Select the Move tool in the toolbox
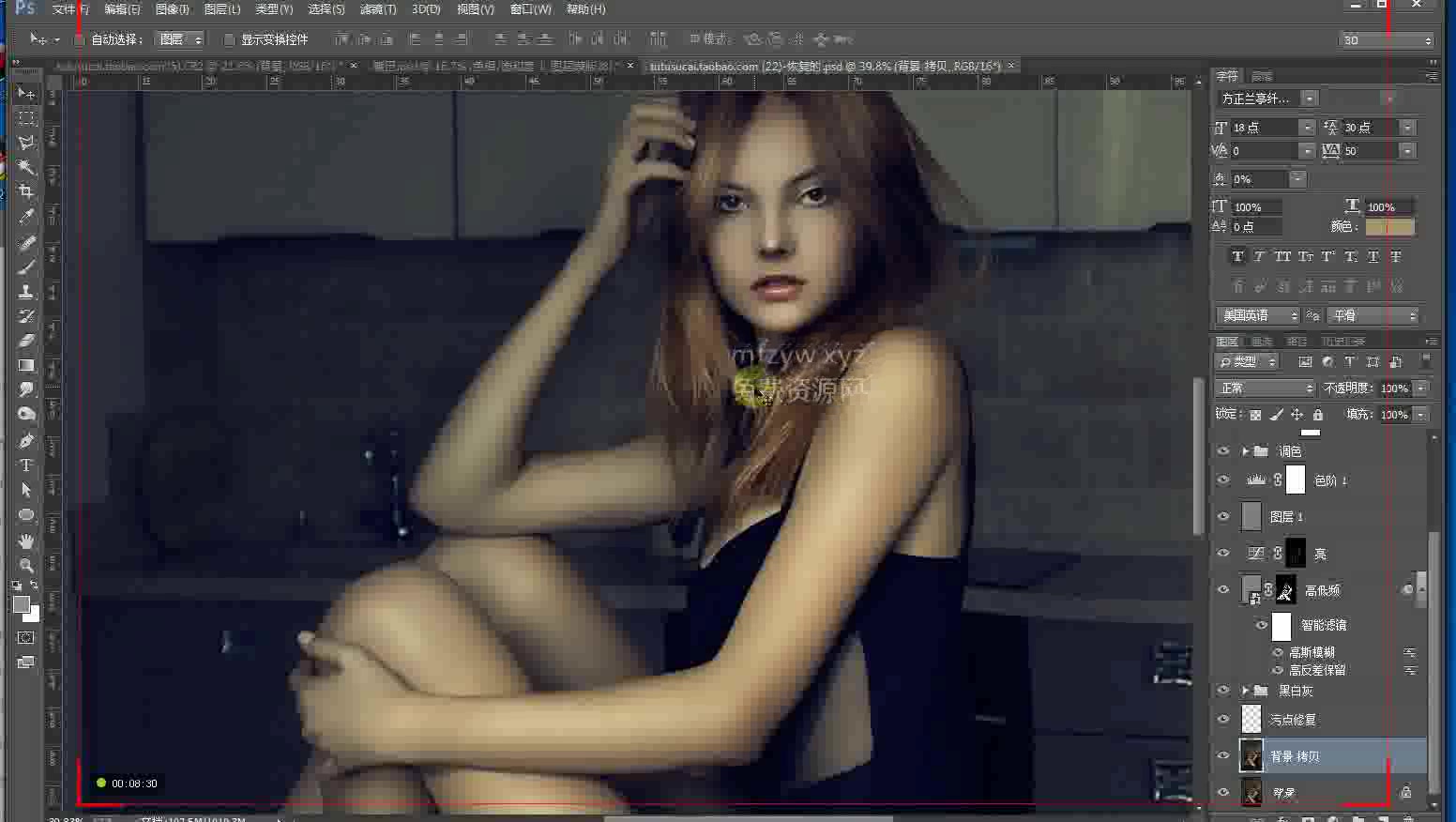The height and width of the screenshot is (822, 1456). click(26, 94)
